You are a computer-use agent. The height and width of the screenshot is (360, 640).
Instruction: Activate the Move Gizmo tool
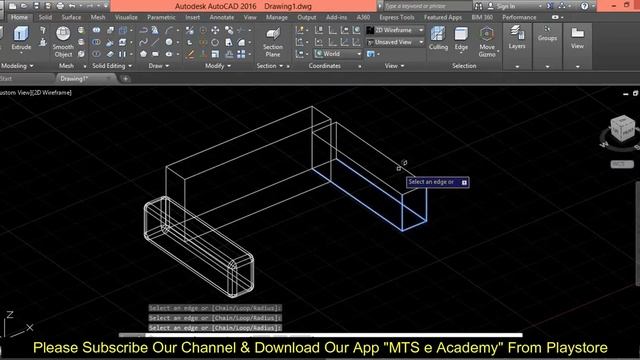(x=487, y=42)
